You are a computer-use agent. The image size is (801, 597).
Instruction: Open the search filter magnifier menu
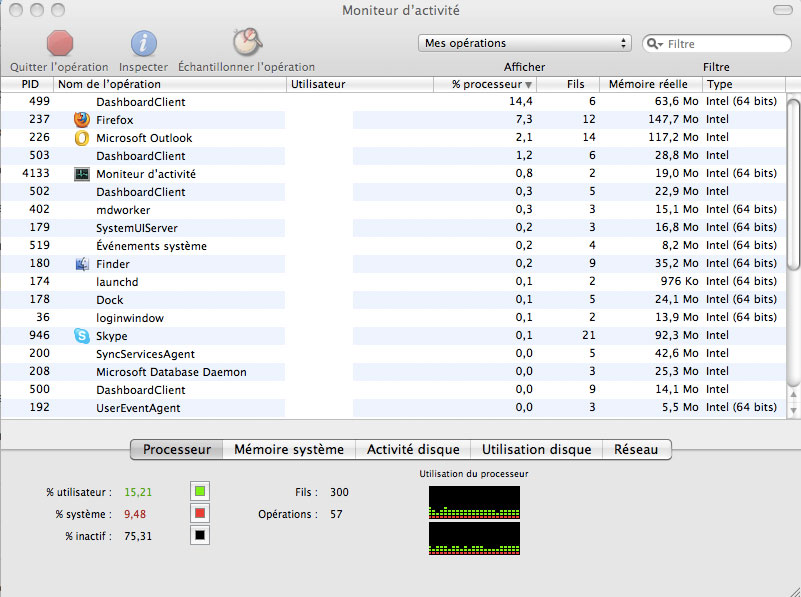(655, 44)
